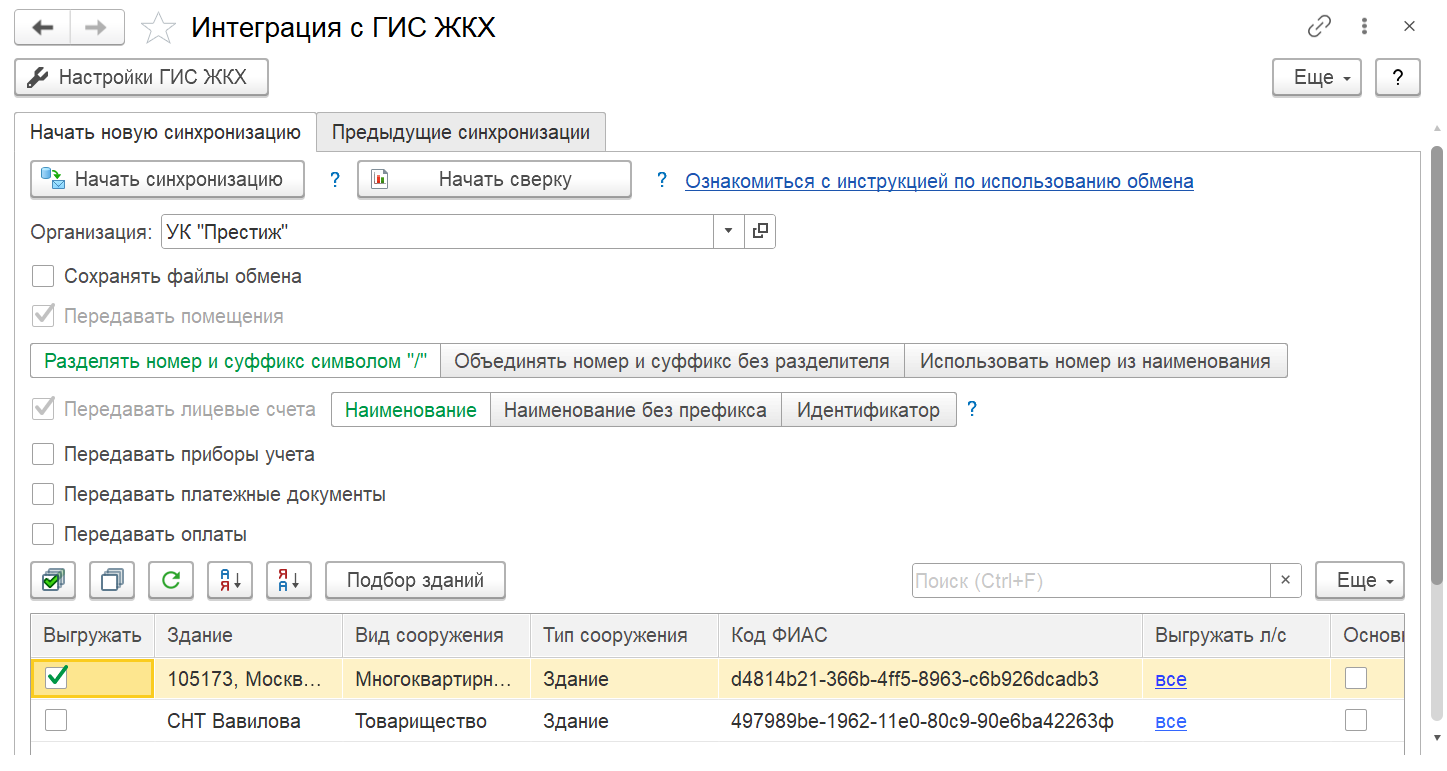
Task: Click the Выгружать л/с column header
Action: coord(1236,636)
